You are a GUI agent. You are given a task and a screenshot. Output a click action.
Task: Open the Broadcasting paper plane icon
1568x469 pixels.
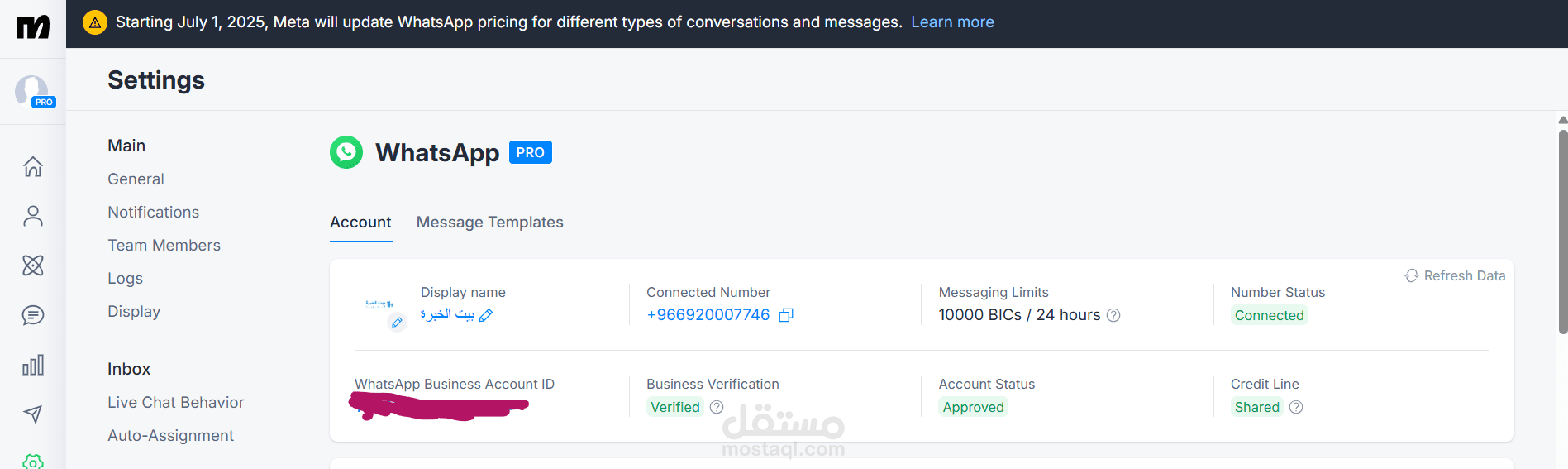[33, 414]
